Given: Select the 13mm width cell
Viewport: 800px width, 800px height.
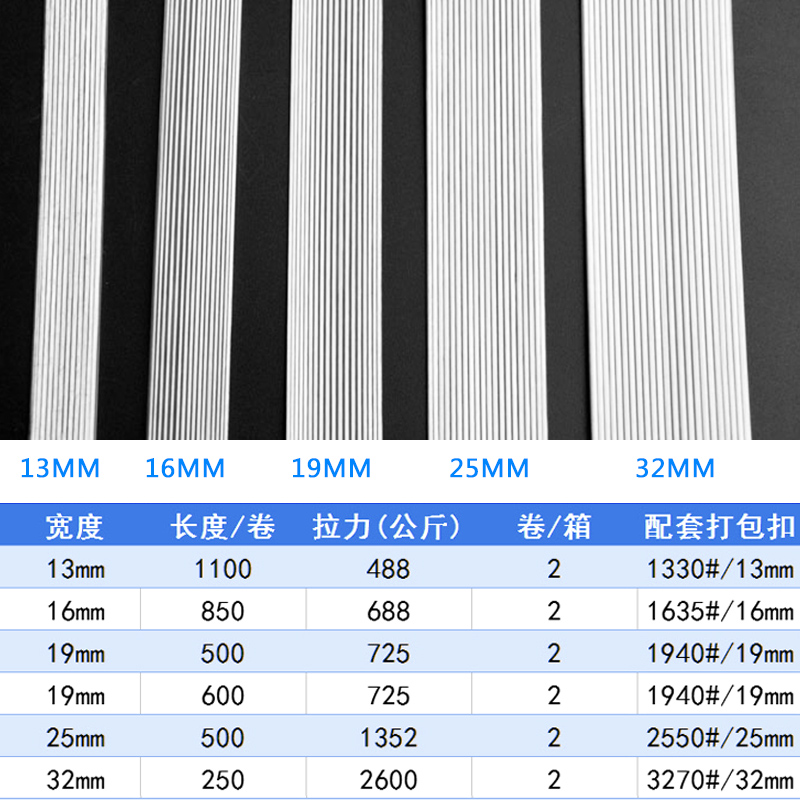Looking at the screenshot, I should click(x=76, y=568).
